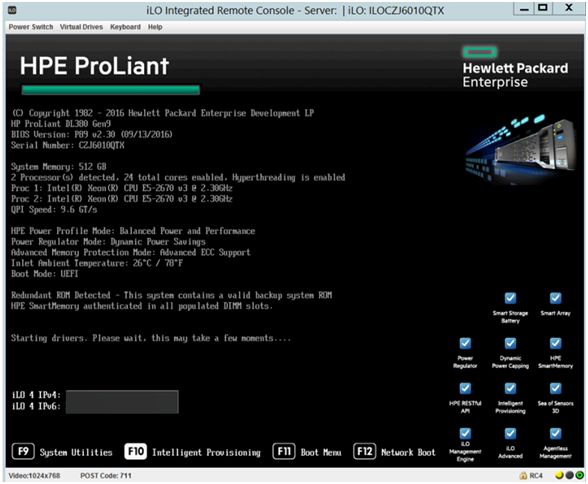Click the POST Code: 711 status text

(106, 476)
